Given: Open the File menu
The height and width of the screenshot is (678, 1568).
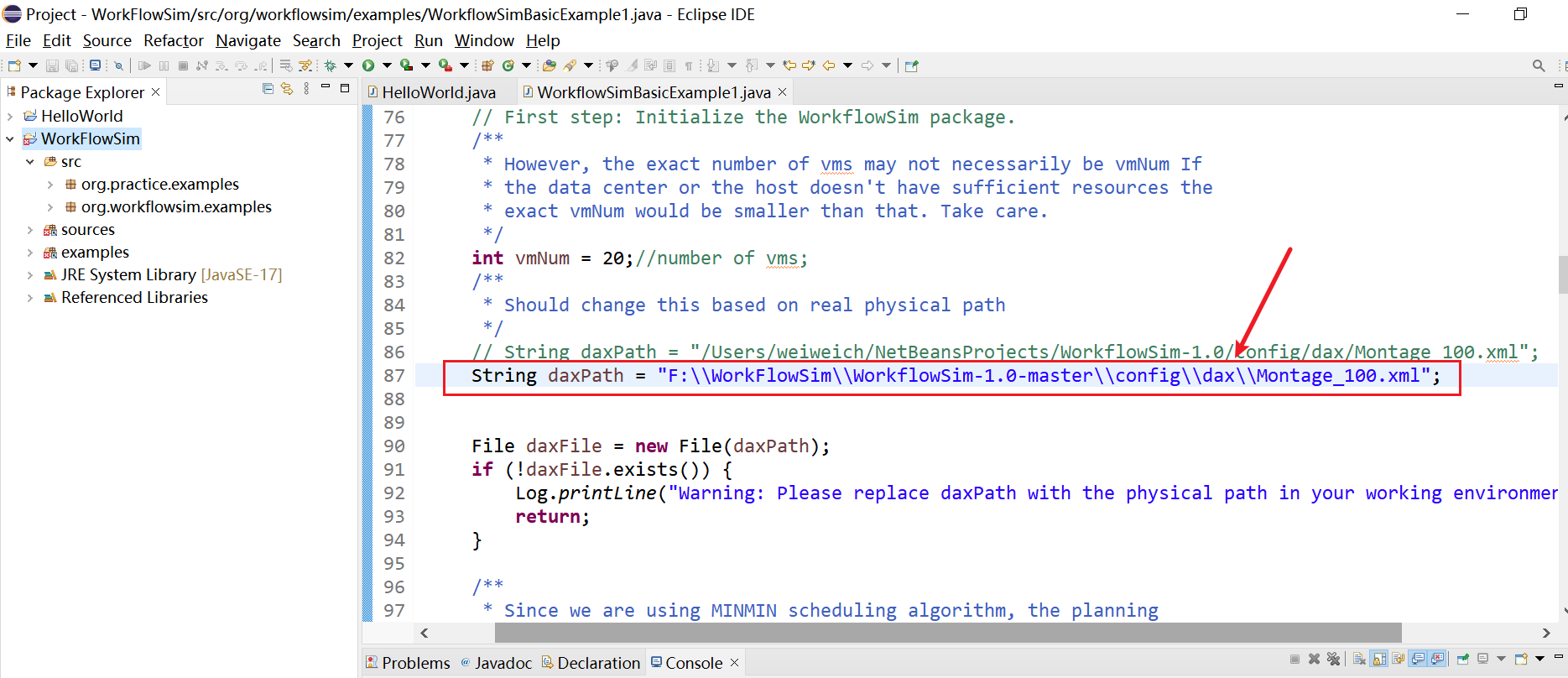Looking at the screenshot, I should pos(18,40).
